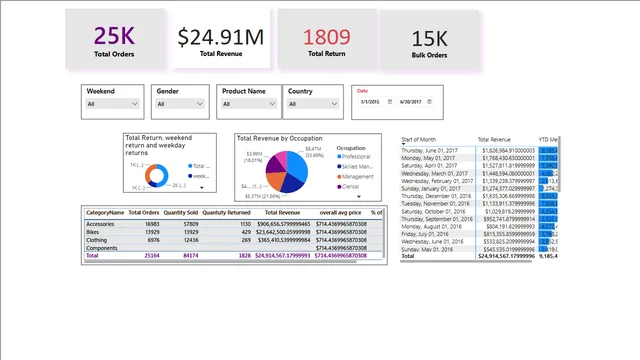The image size is (640, 360).
Task: Open calendar picker beside 1/1/2015 start date
Action: point(390,102)
